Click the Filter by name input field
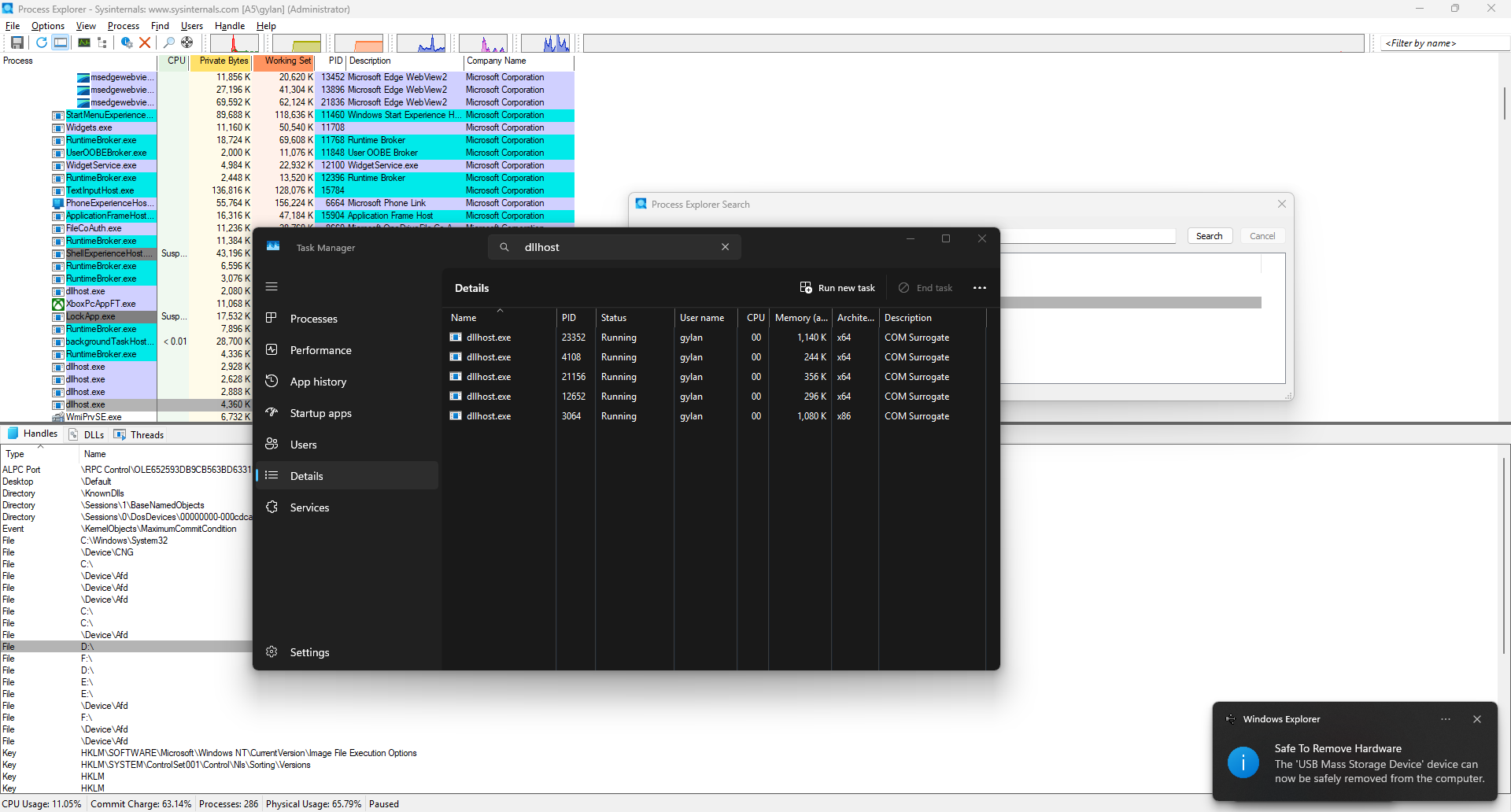This screenshot has height=812, width=1511. point(1444,43)
